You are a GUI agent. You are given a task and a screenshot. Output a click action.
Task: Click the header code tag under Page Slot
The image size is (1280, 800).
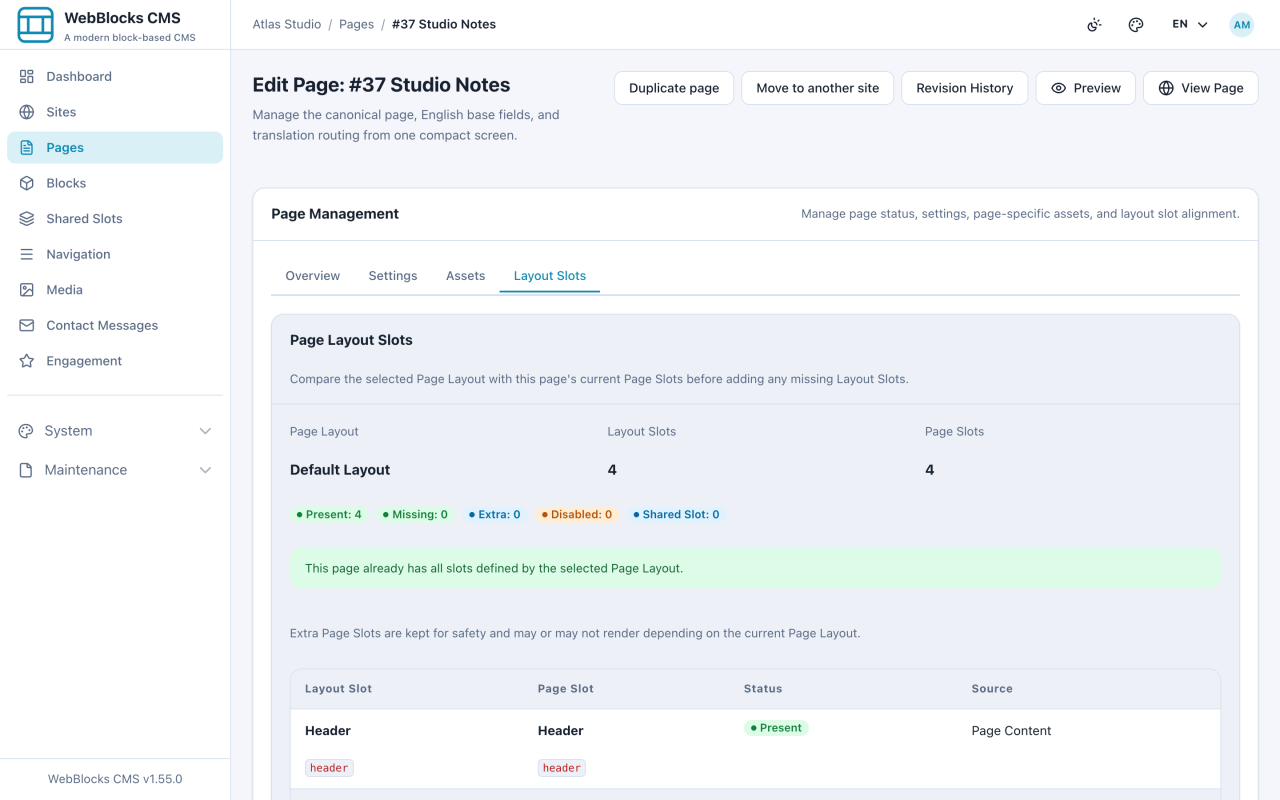[562, 768]
